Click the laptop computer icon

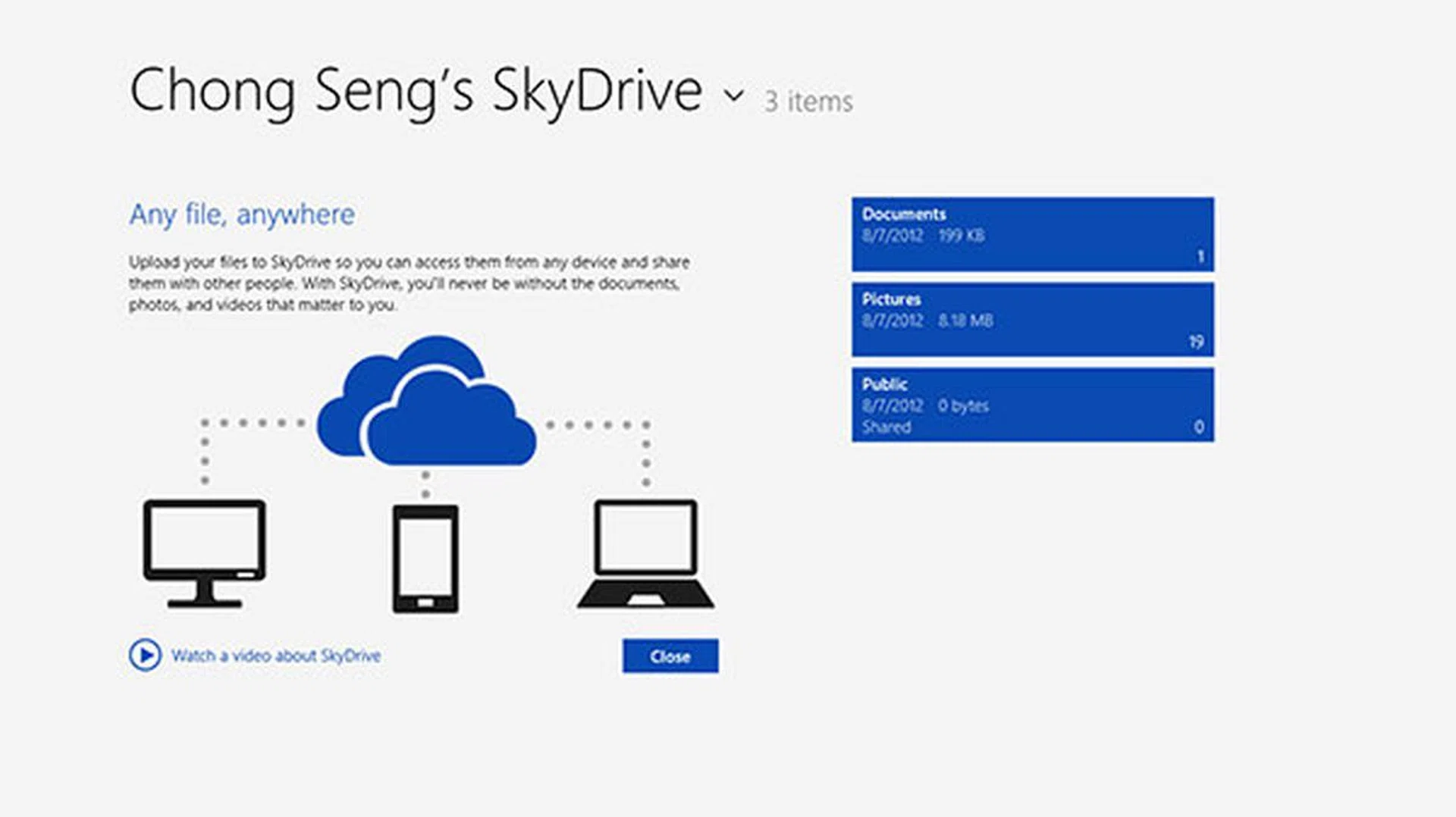click(645, 553)
